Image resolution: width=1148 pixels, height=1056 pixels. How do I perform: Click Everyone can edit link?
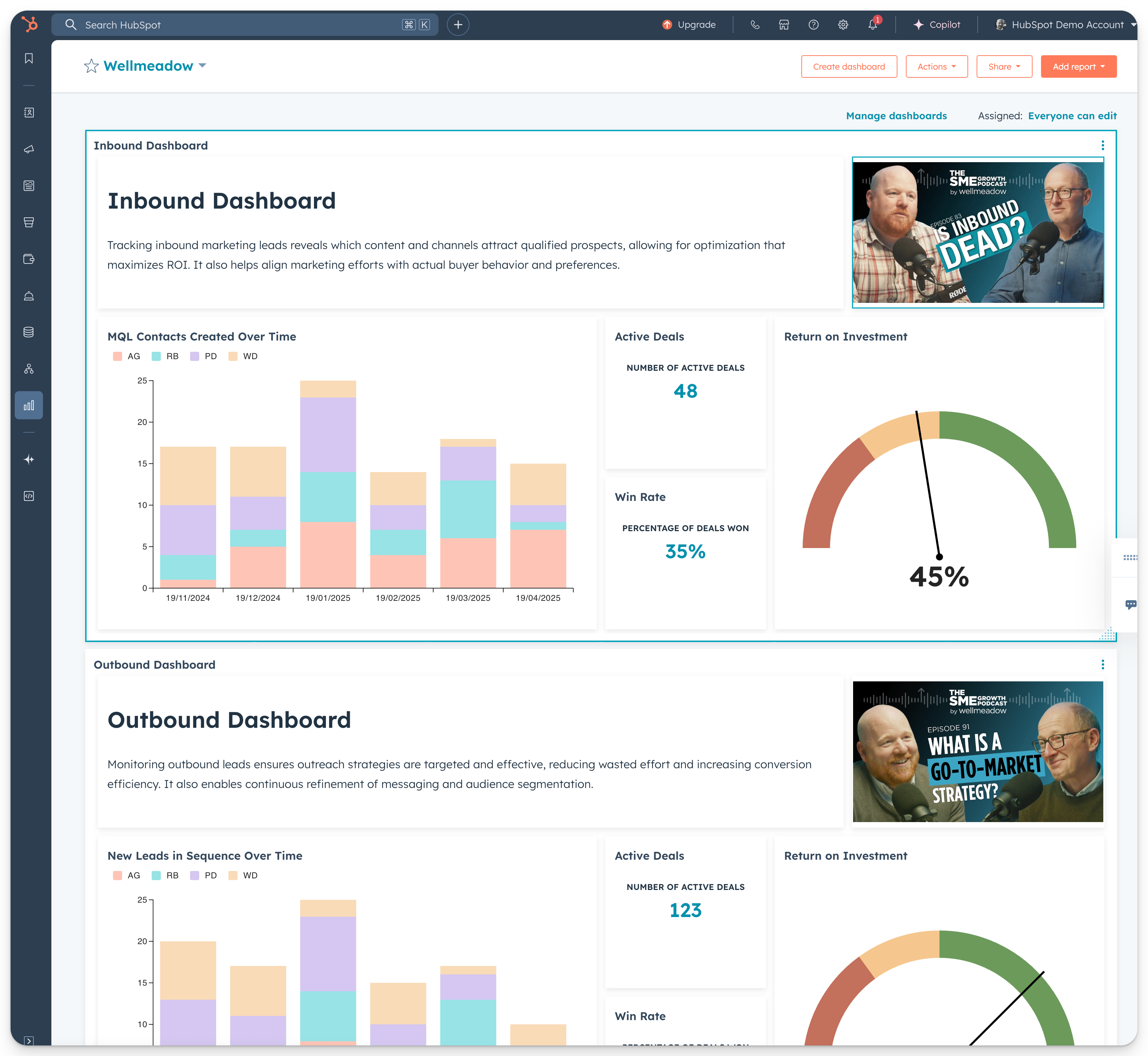(x=1072, y=116)
